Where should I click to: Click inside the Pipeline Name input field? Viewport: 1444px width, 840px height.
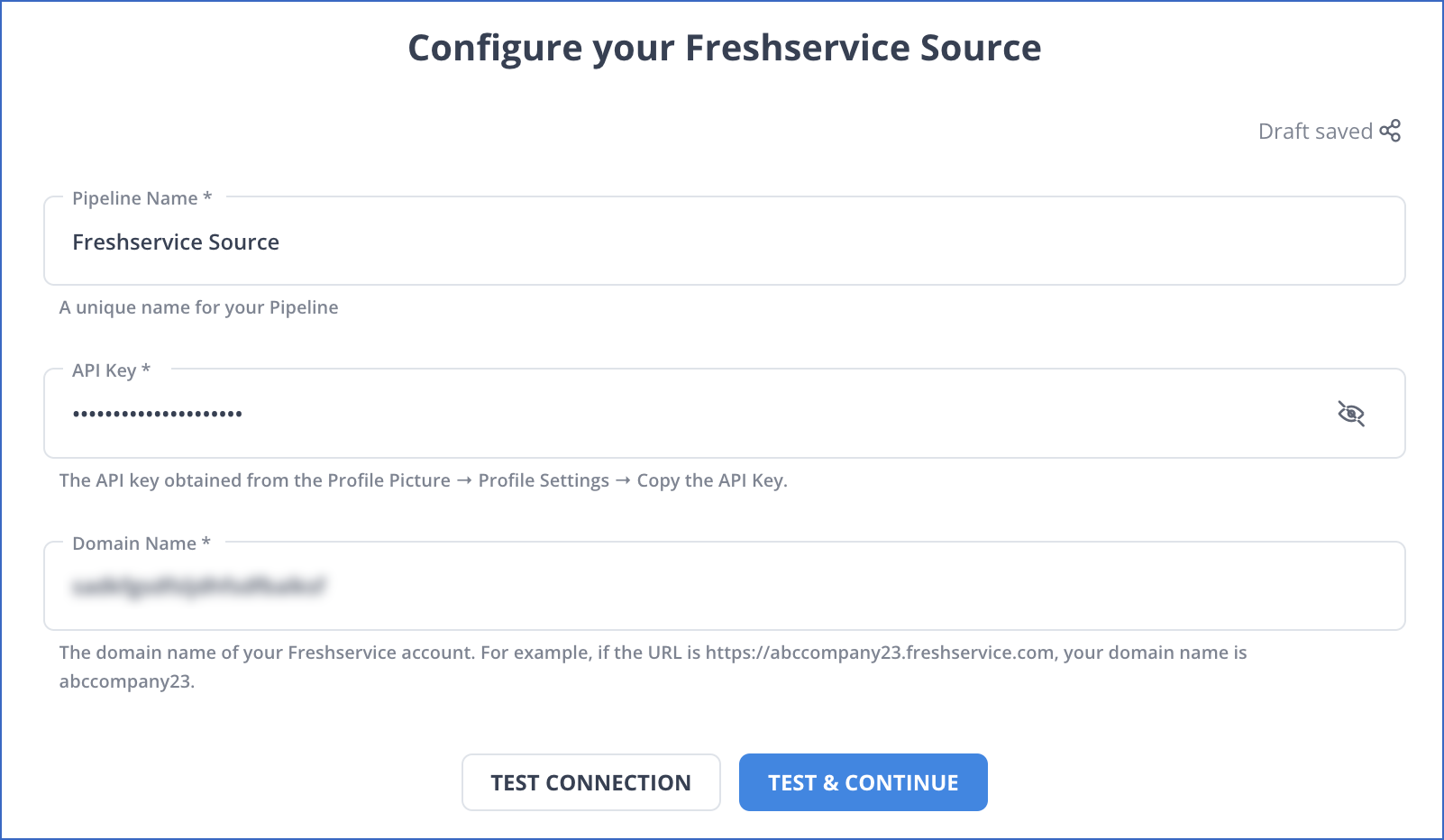[x=631, y=242]
